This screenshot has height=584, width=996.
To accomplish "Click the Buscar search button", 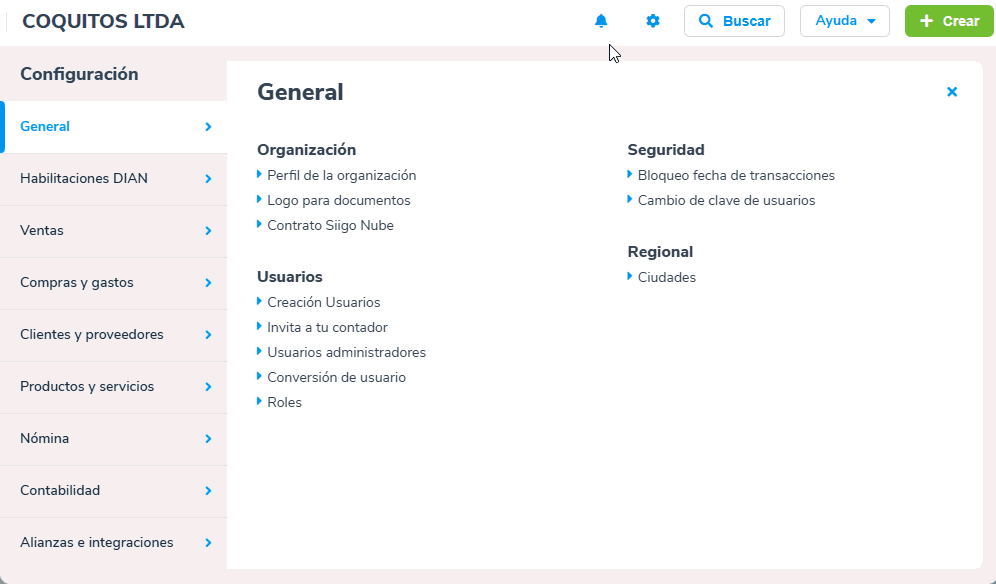I will point(734,21).
